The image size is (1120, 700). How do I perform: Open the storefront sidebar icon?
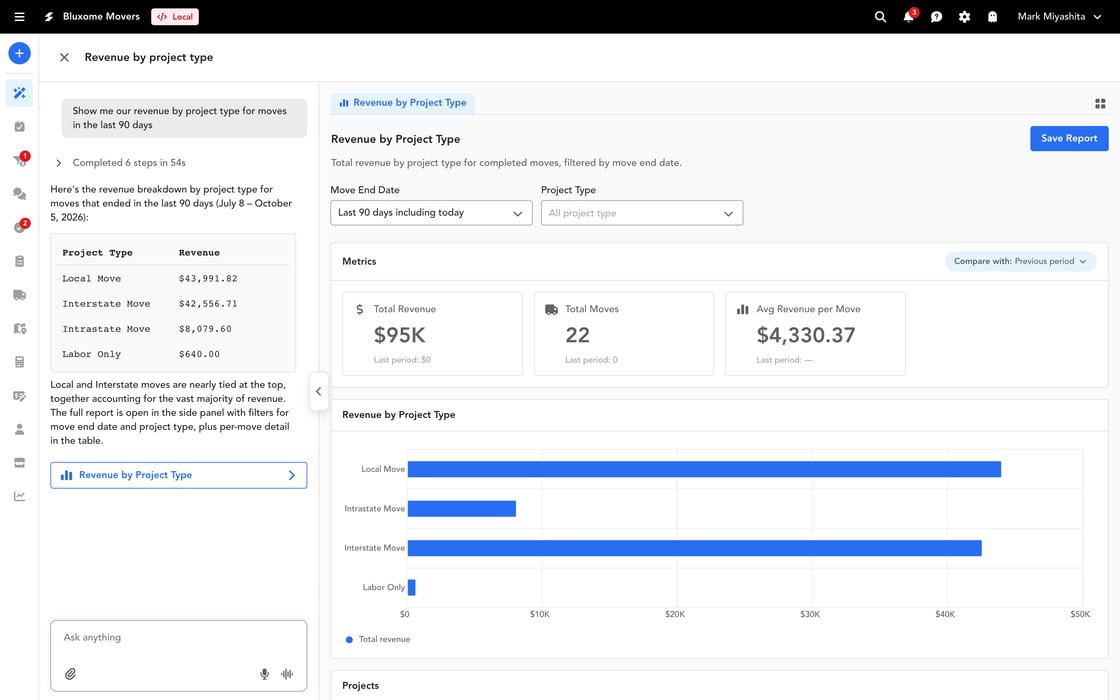19,463
